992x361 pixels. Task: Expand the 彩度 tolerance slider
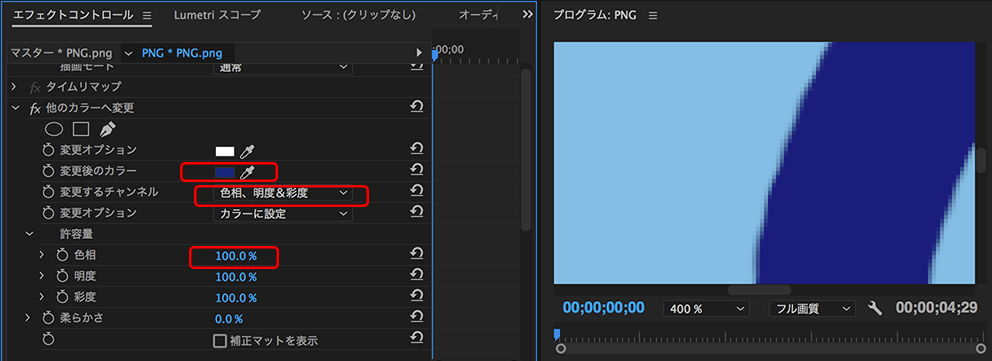pyautogui.click(x=42, y=297)
